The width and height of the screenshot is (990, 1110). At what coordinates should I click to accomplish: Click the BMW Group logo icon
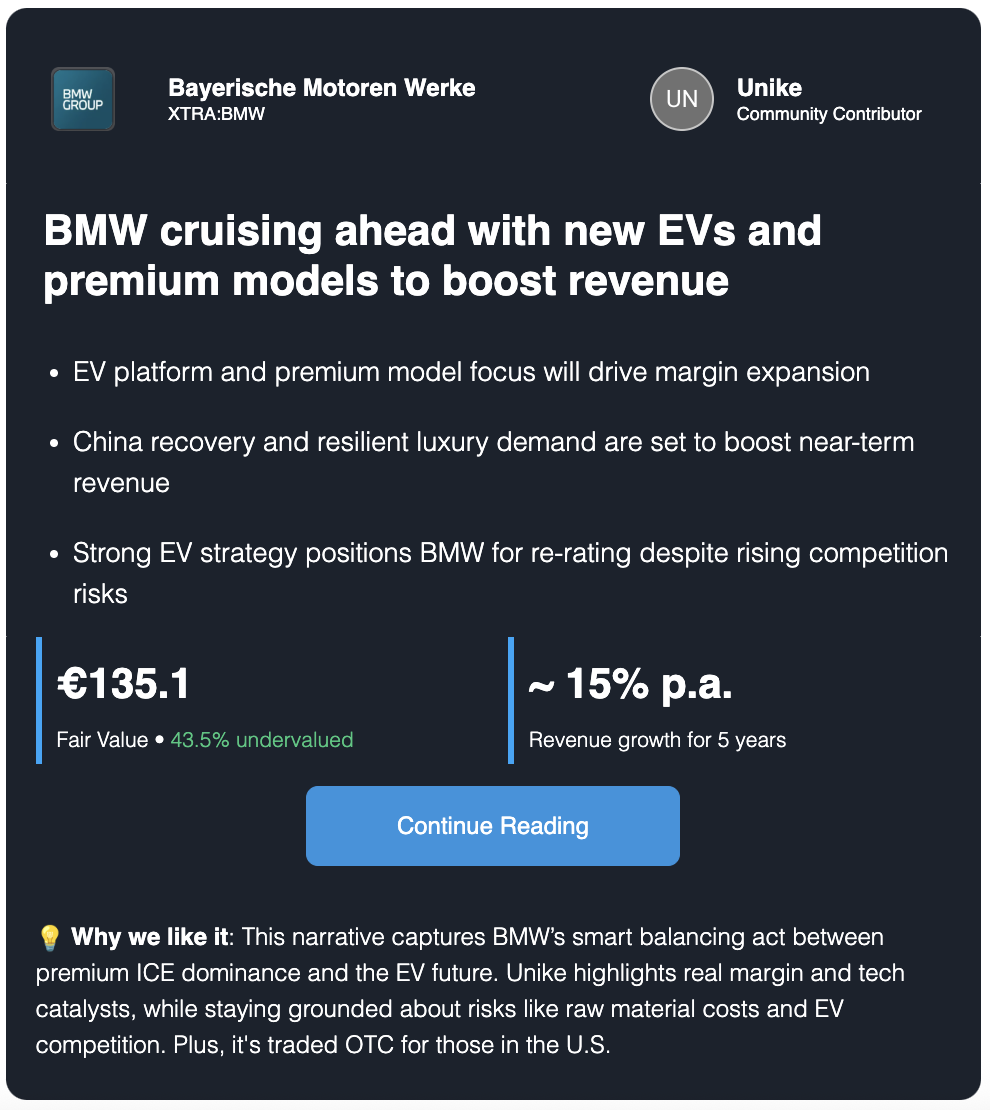click(83, 99)
